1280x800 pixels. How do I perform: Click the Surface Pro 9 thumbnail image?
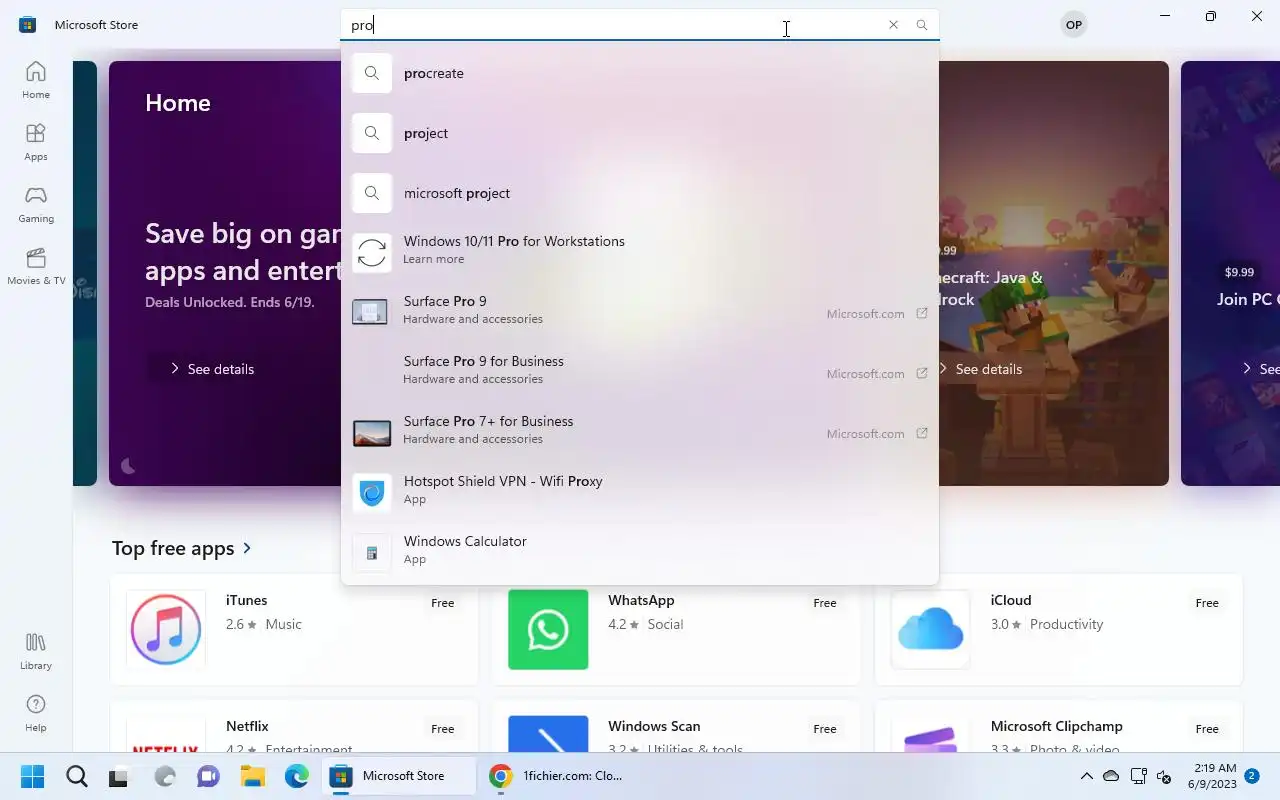pos(371,313)
